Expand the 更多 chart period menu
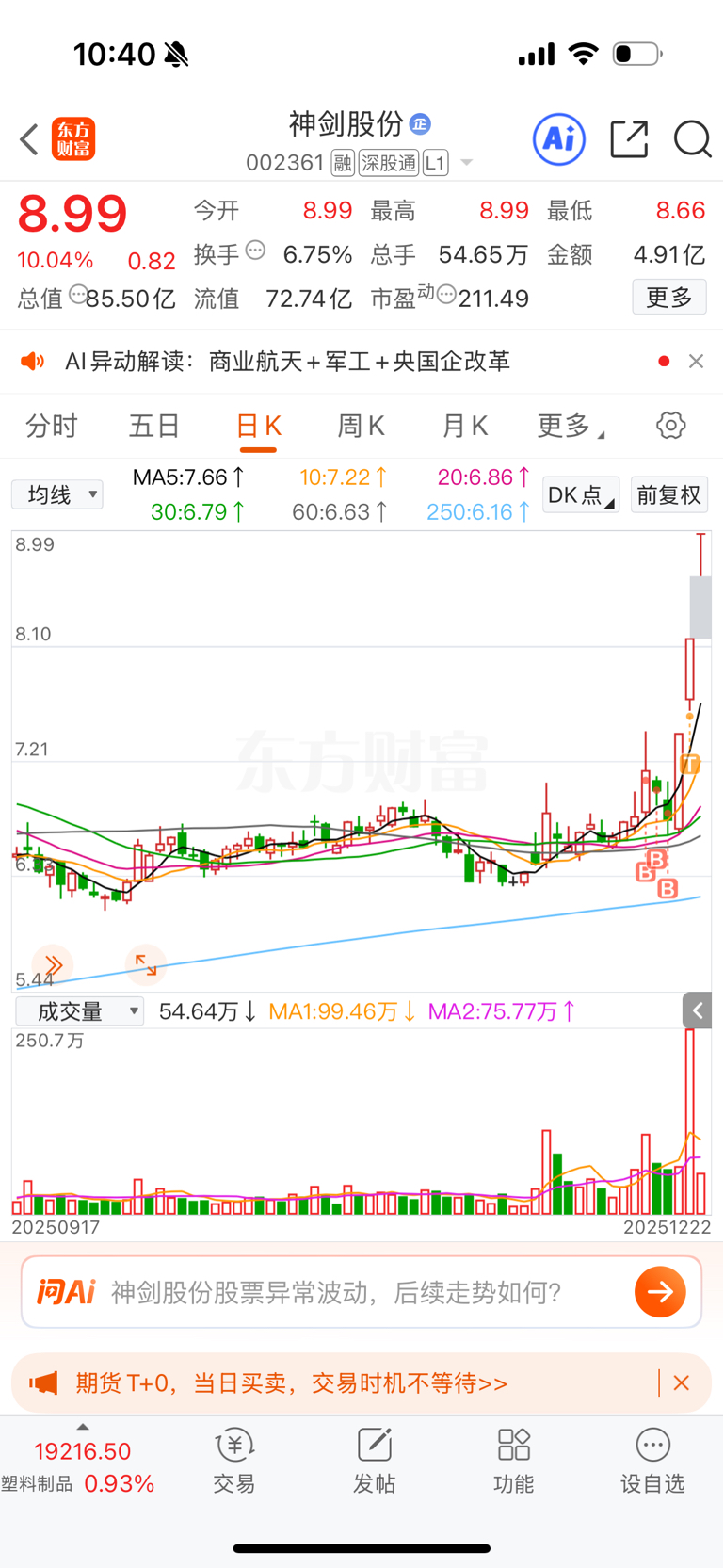724x1568 pixels. pos(571,426)
